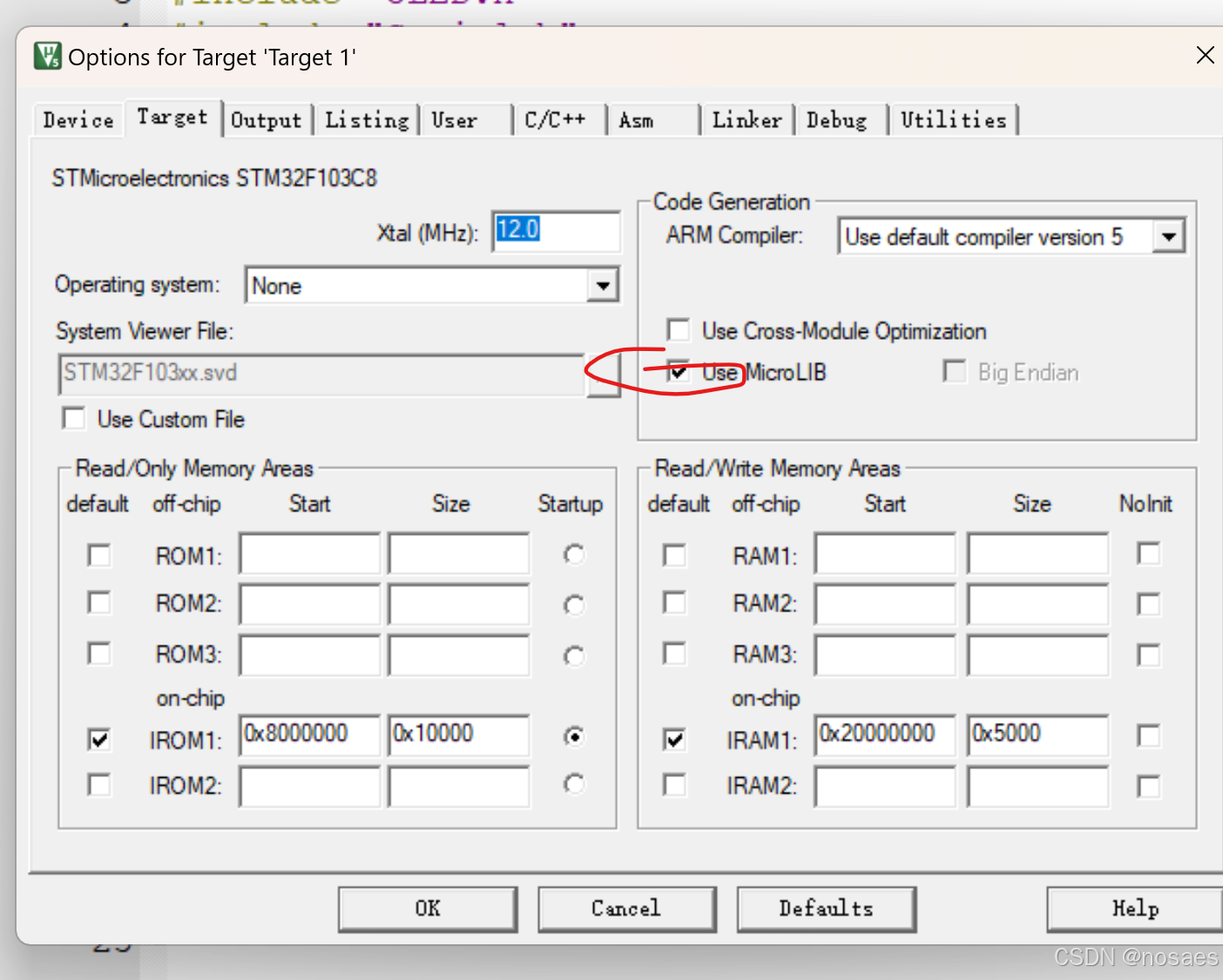Go to the Utilities tab
1223x980 pixels.
click(x=953, y=120)
